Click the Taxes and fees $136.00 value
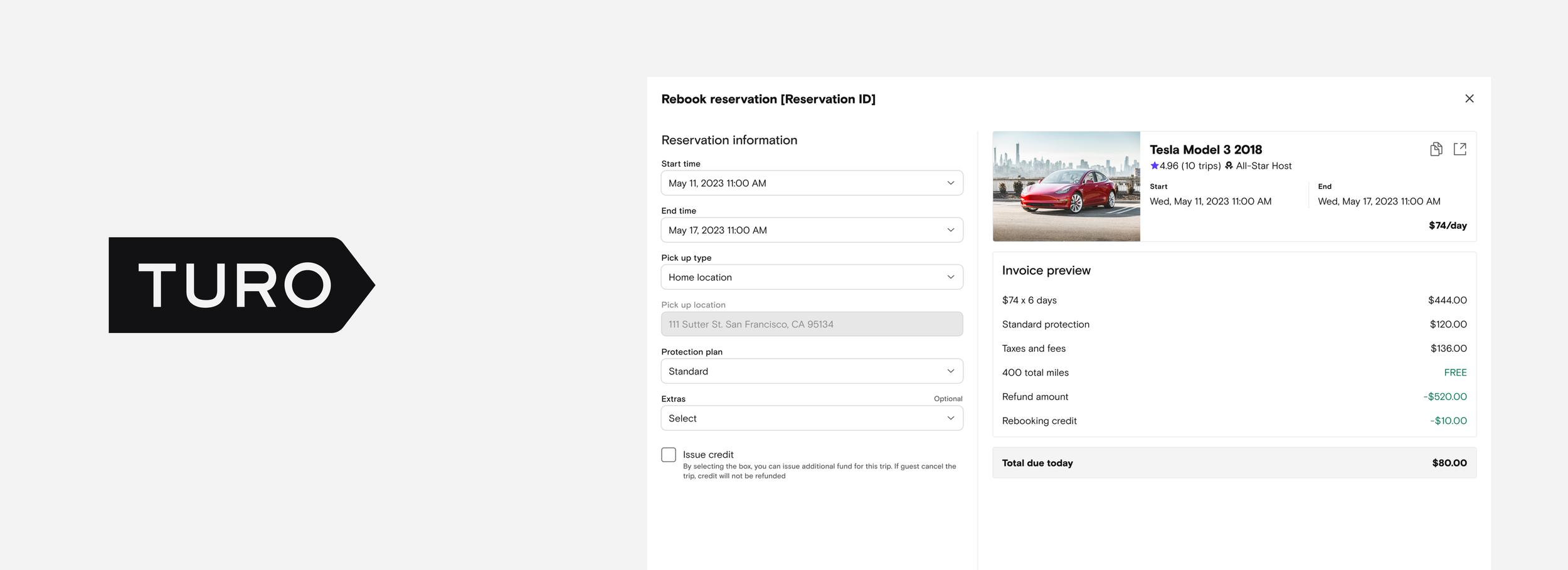The image size is (1568, 570). (x=1448, y=348)
